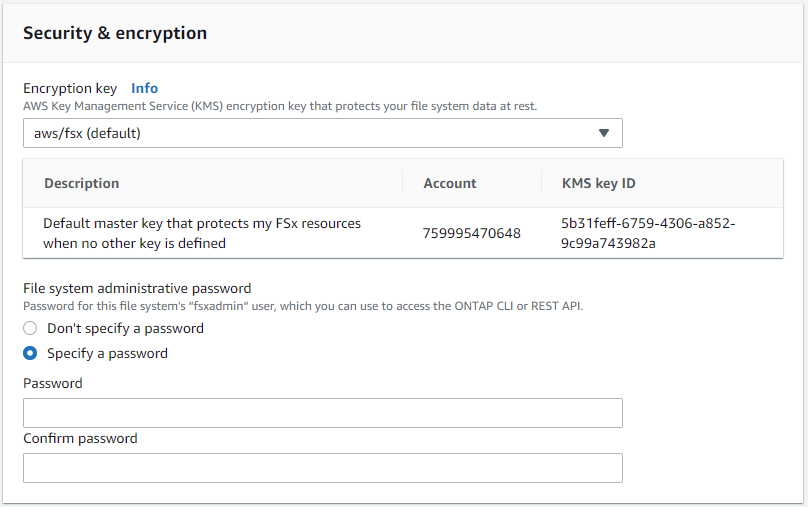Screen dimensions: 808x507
Task: Click the Description column header
Action: 82,183
